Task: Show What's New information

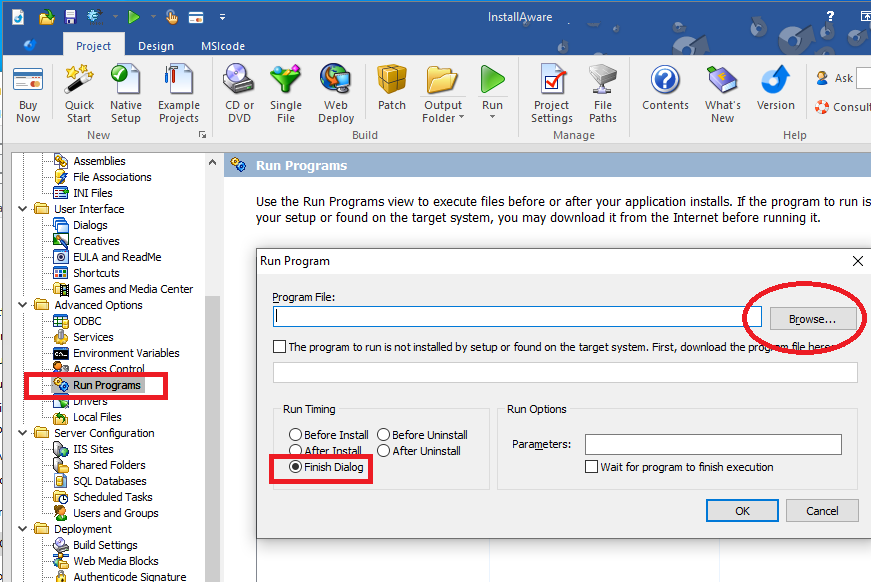Action: click(x=722, y=94)
